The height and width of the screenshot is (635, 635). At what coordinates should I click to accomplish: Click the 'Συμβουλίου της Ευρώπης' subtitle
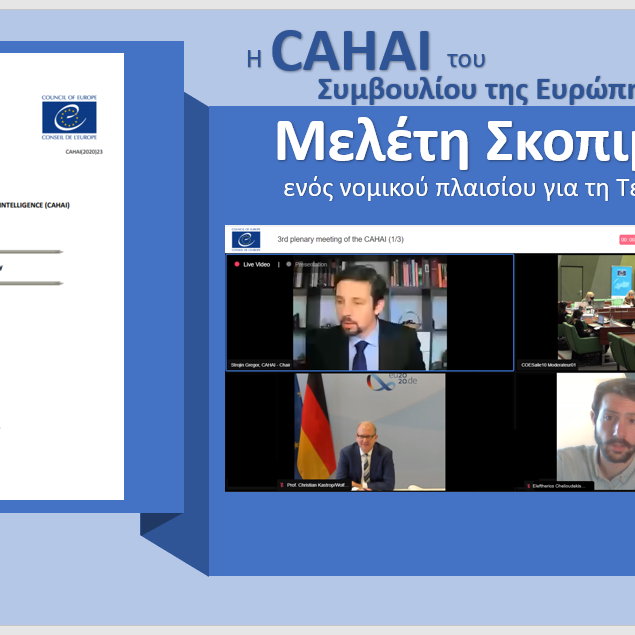pos(476,90)
